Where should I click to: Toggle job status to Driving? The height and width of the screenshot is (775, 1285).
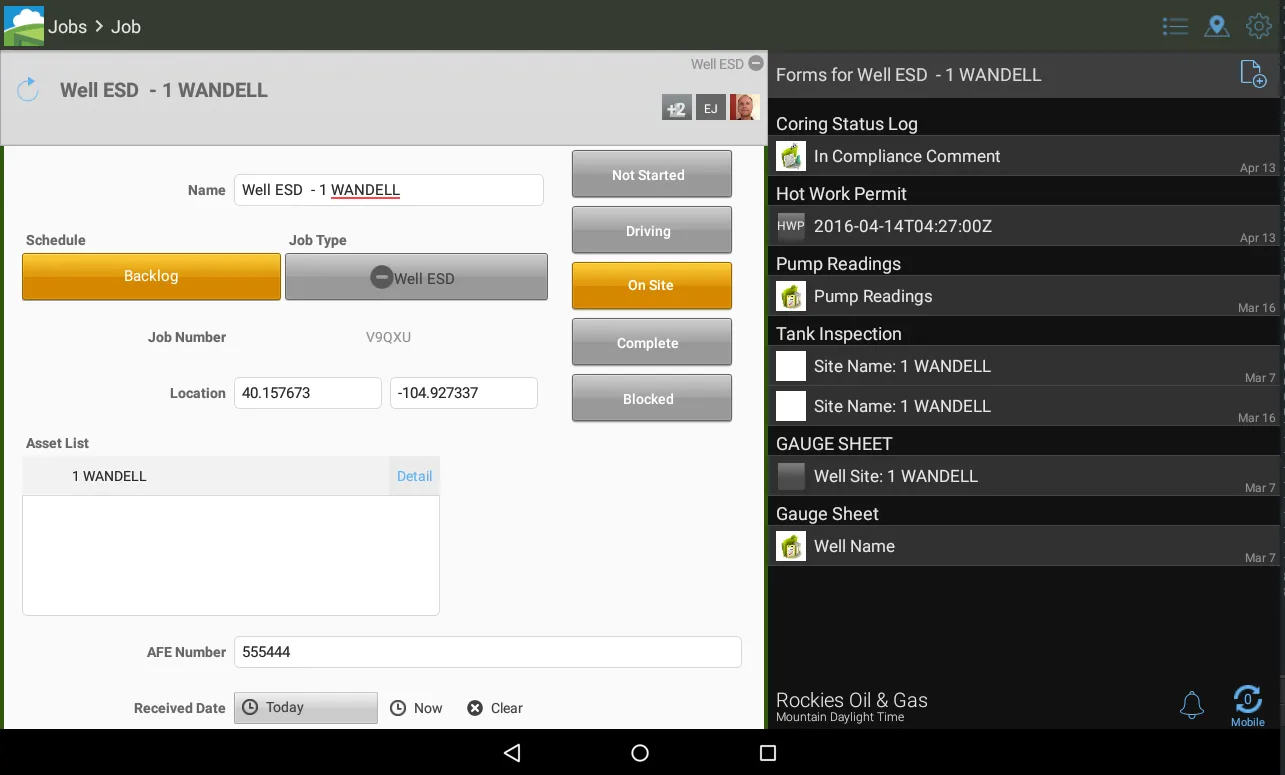point(651,230)
